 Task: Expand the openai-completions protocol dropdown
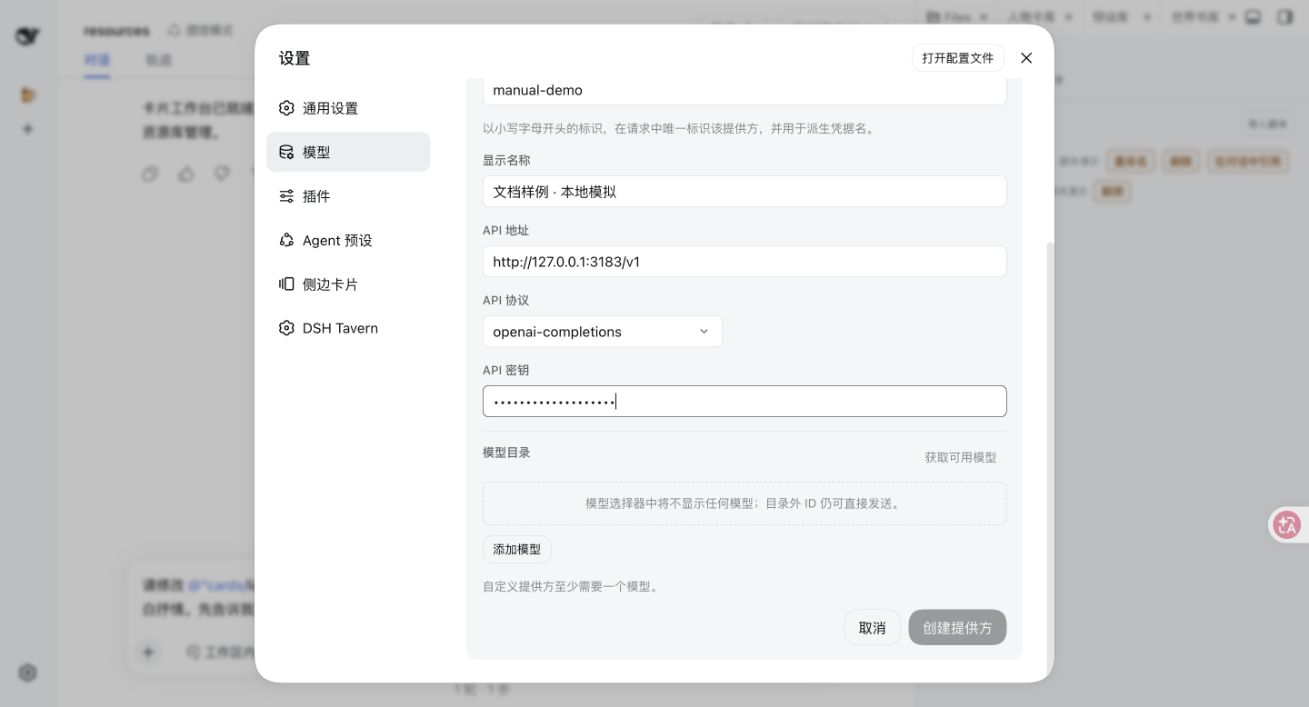tap(602, 332)
